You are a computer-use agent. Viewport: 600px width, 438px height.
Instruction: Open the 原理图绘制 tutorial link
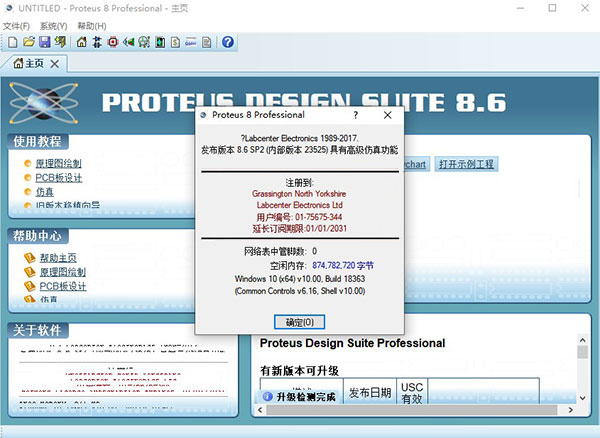[59, 164]
